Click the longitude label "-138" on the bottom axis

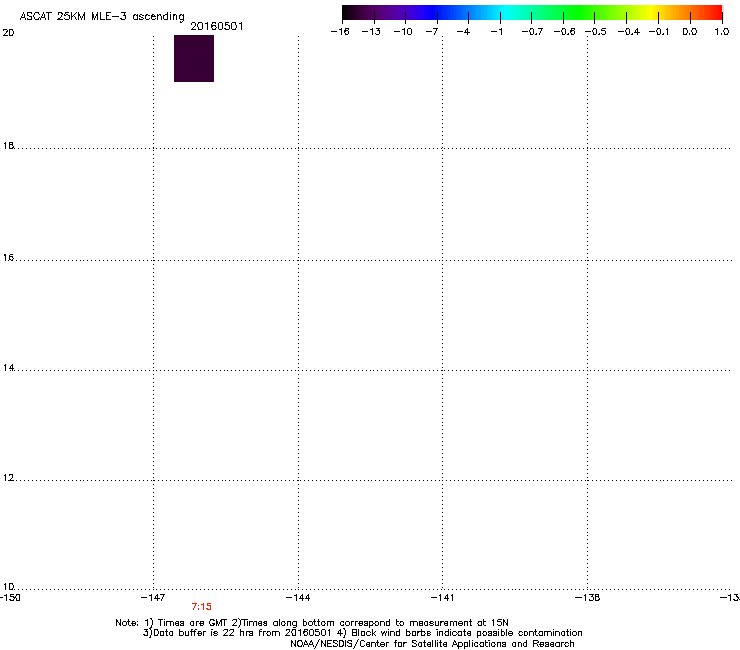coord(588,598)
